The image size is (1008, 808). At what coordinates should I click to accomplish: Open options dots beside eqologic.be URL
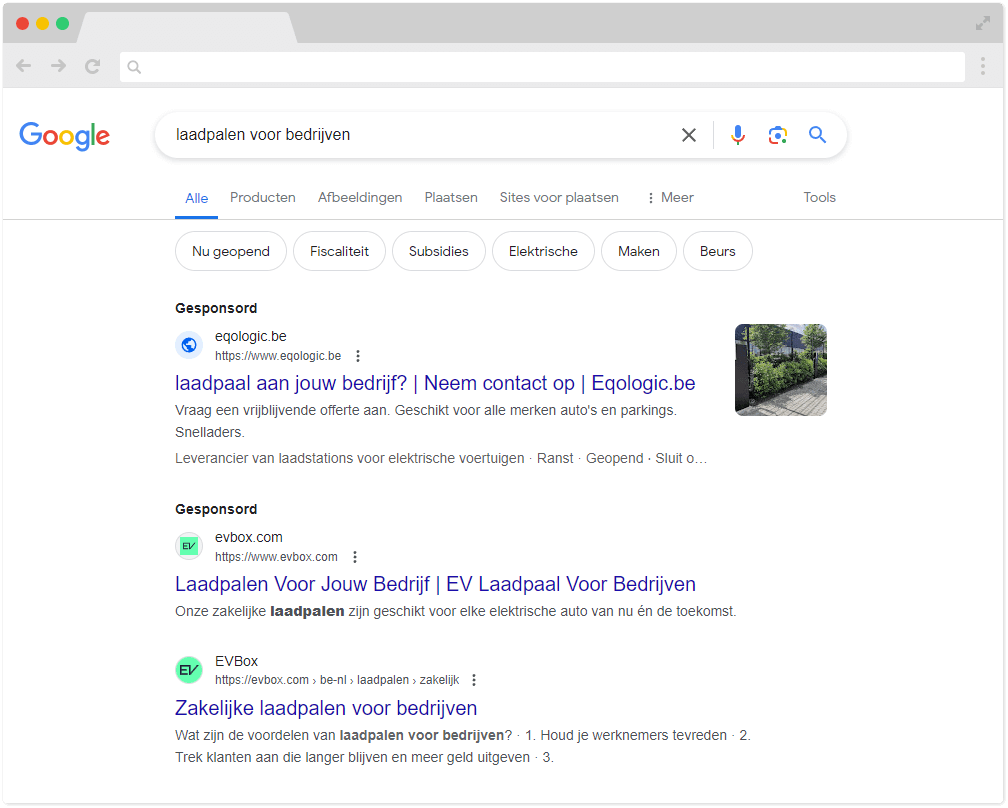(x=358, y=356)
